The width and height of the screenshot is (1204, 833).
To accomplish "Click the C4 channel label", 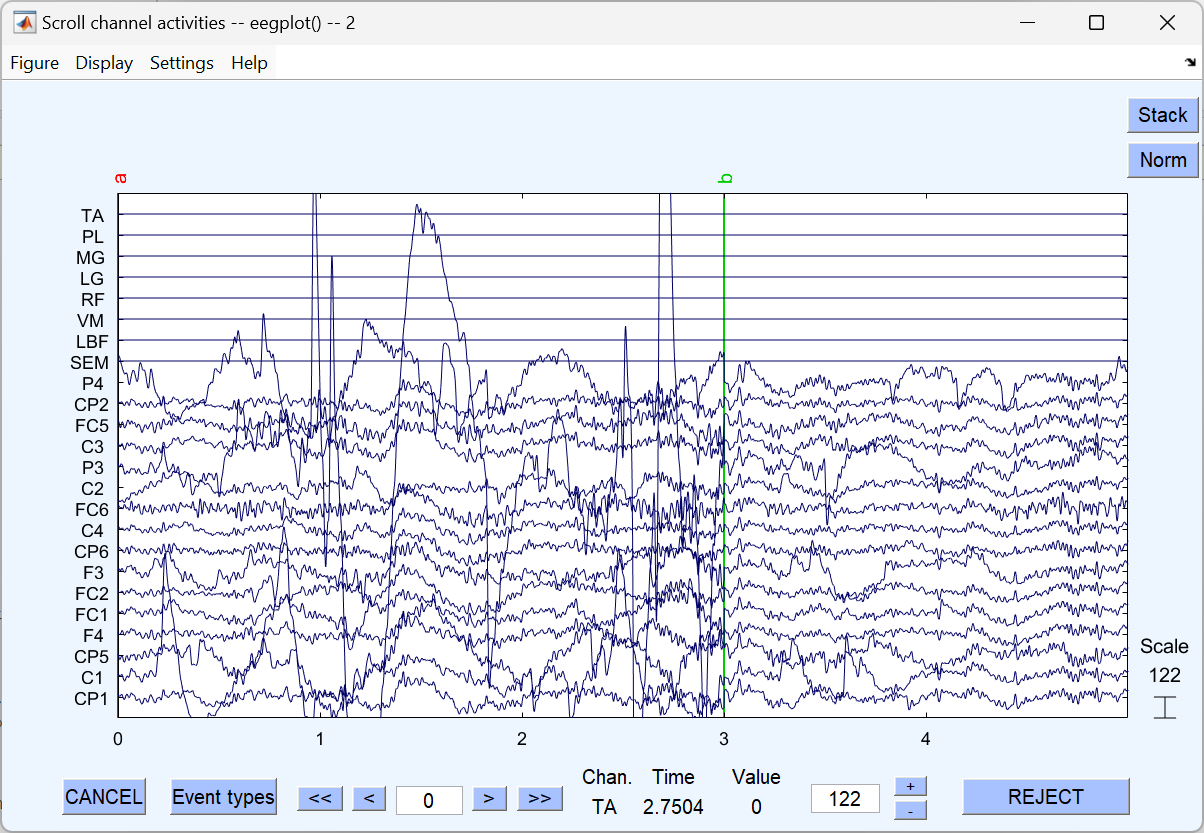I will [92, 530].
